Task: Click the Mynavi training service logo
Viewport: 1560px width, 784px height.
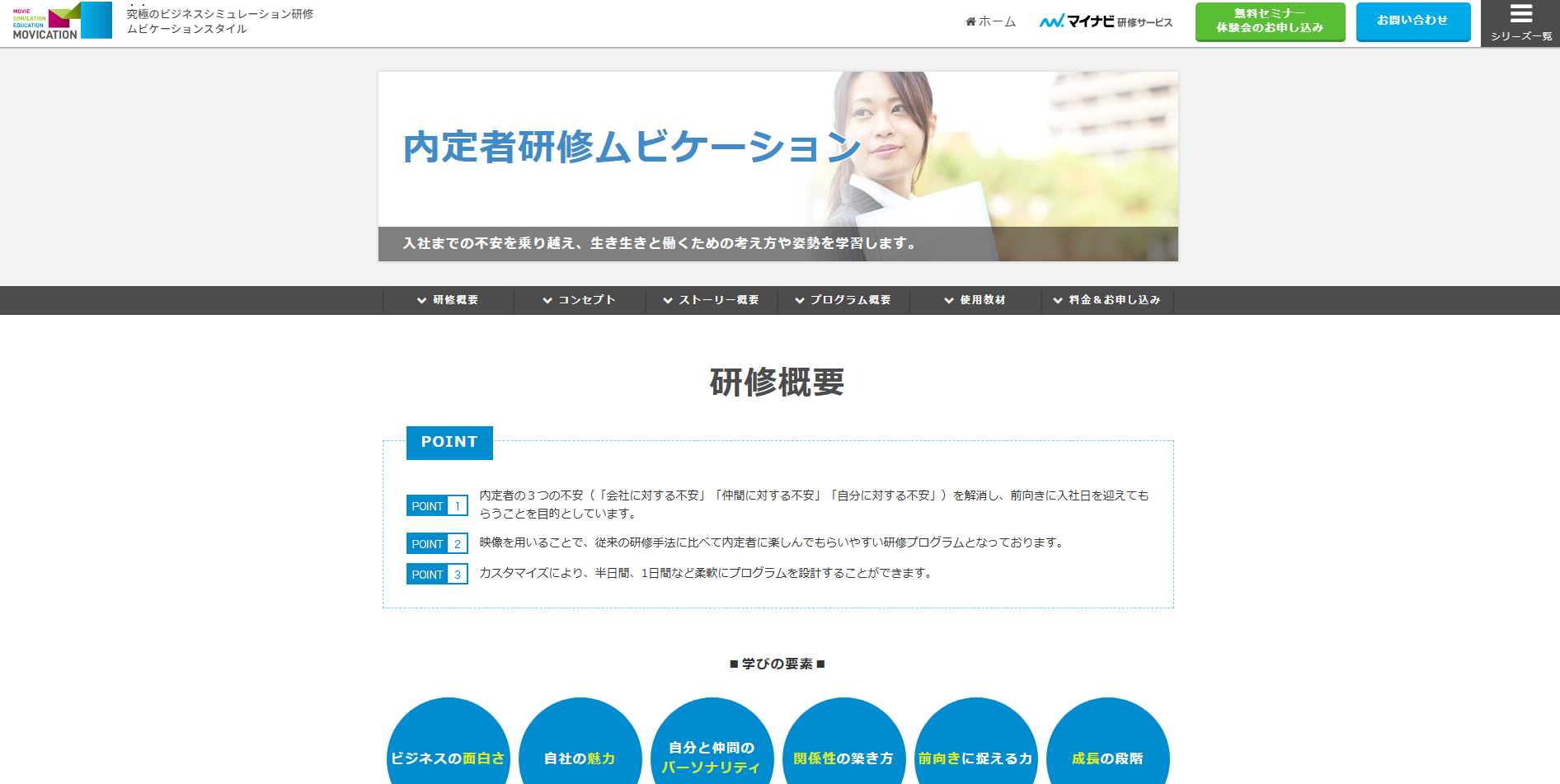Action: pyautogui.click(x=1106, y=21)
